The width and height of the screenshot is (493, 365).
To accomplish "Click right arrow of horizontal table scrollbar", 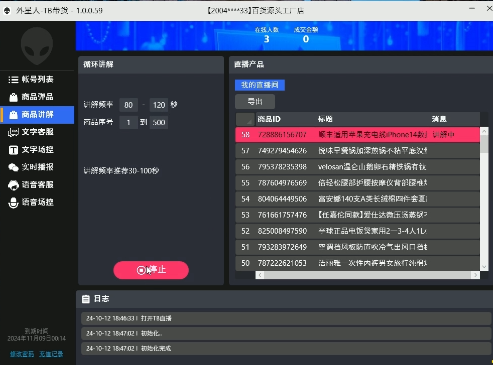I will (x=476, y=275).
